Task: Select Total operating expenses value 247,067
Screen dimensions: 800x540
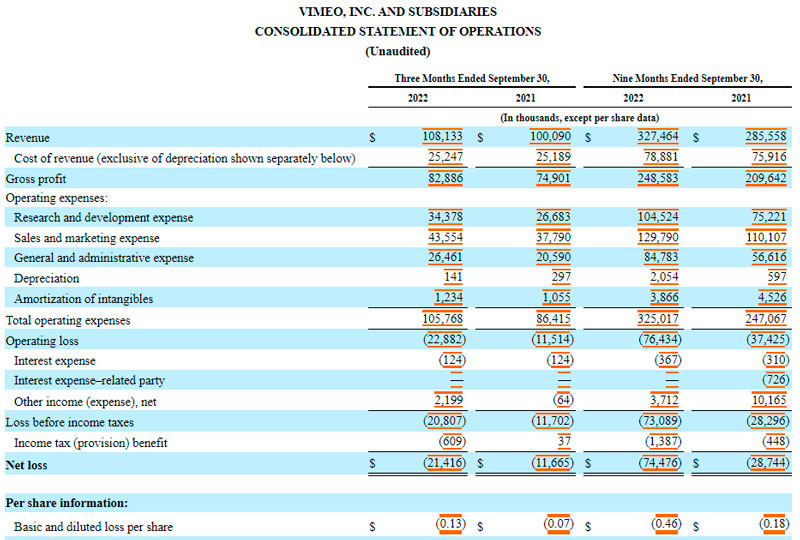Action: pos(766,318)
